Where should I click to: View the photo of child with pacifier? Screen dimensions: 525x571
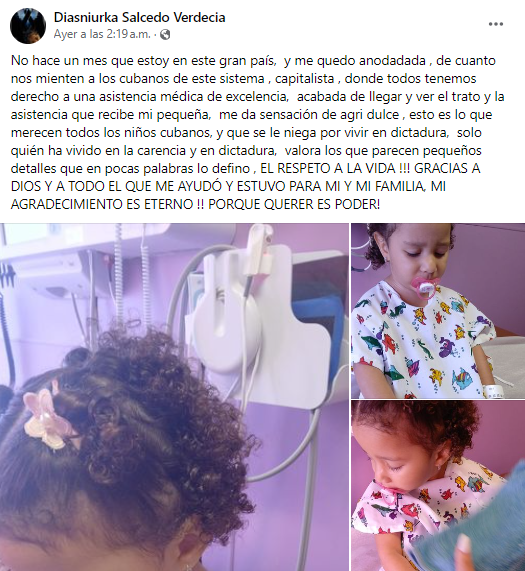(438, 311)
